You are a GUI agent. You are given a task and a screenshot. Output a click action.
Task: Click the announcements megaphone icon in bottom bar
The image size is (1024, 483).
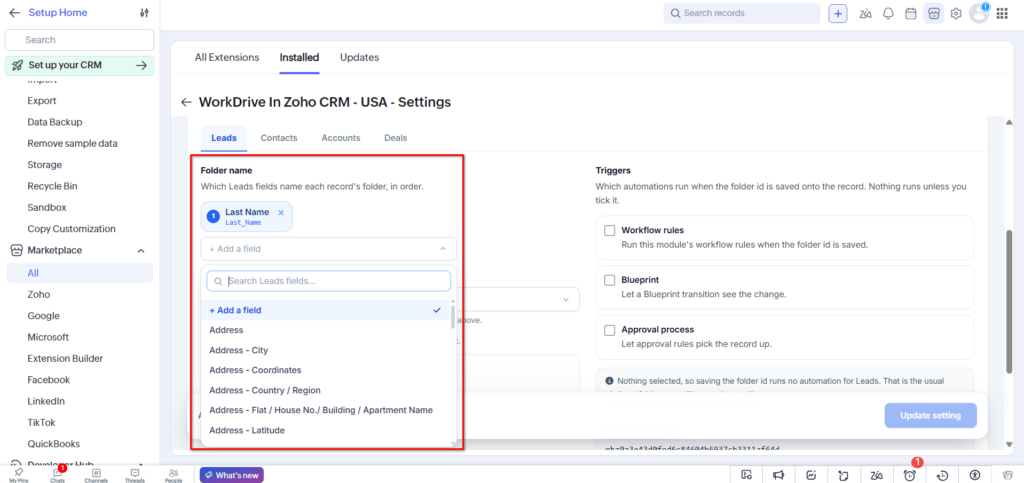pos(778,475)
